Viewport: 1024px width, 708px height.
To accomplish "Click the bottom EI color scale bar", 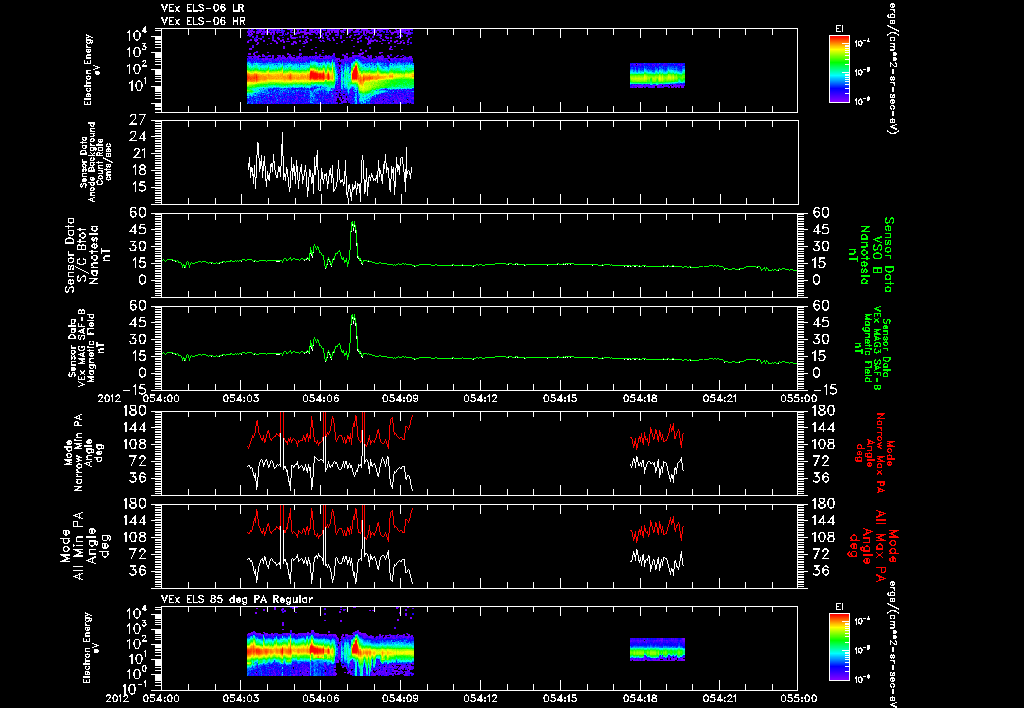I will 839,647.
